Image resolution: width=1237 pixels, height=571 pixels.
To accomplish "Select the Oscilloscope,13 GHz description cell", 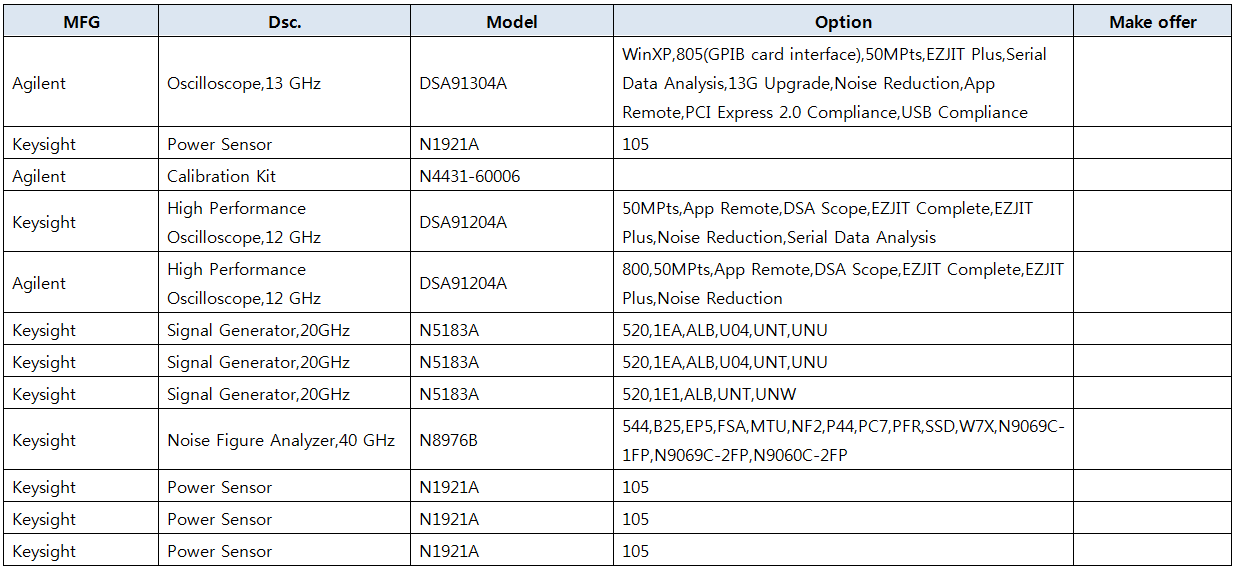I will pos(244,84).
